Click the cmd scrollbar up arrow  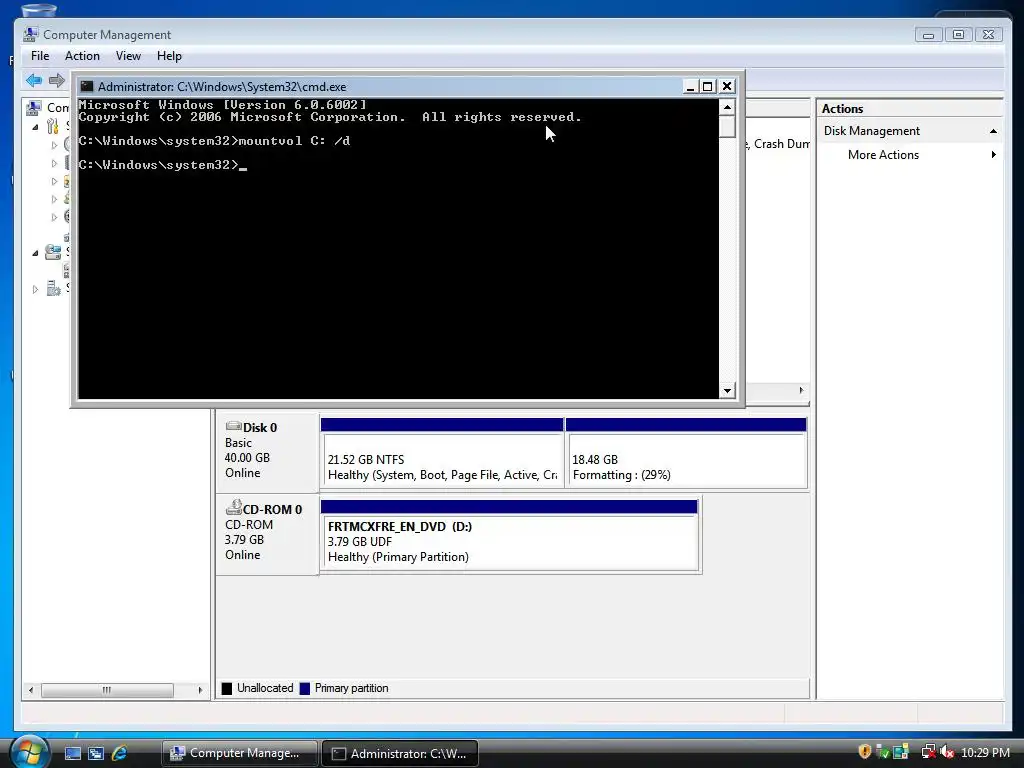coord(728,107)
